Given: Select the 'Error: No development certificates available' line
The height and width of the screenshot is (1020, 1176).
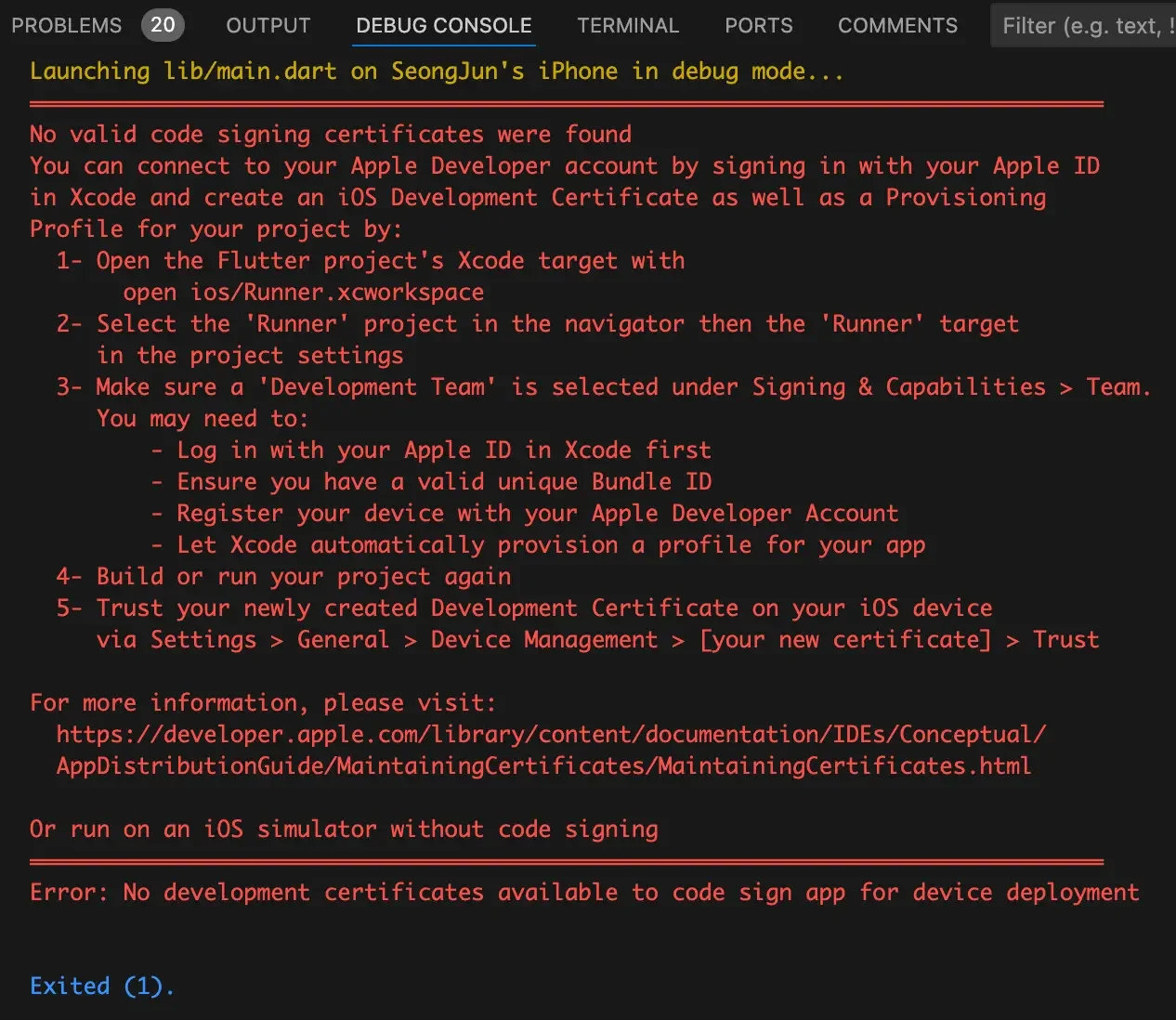Looking at the screenshot, I should [584, 893].
